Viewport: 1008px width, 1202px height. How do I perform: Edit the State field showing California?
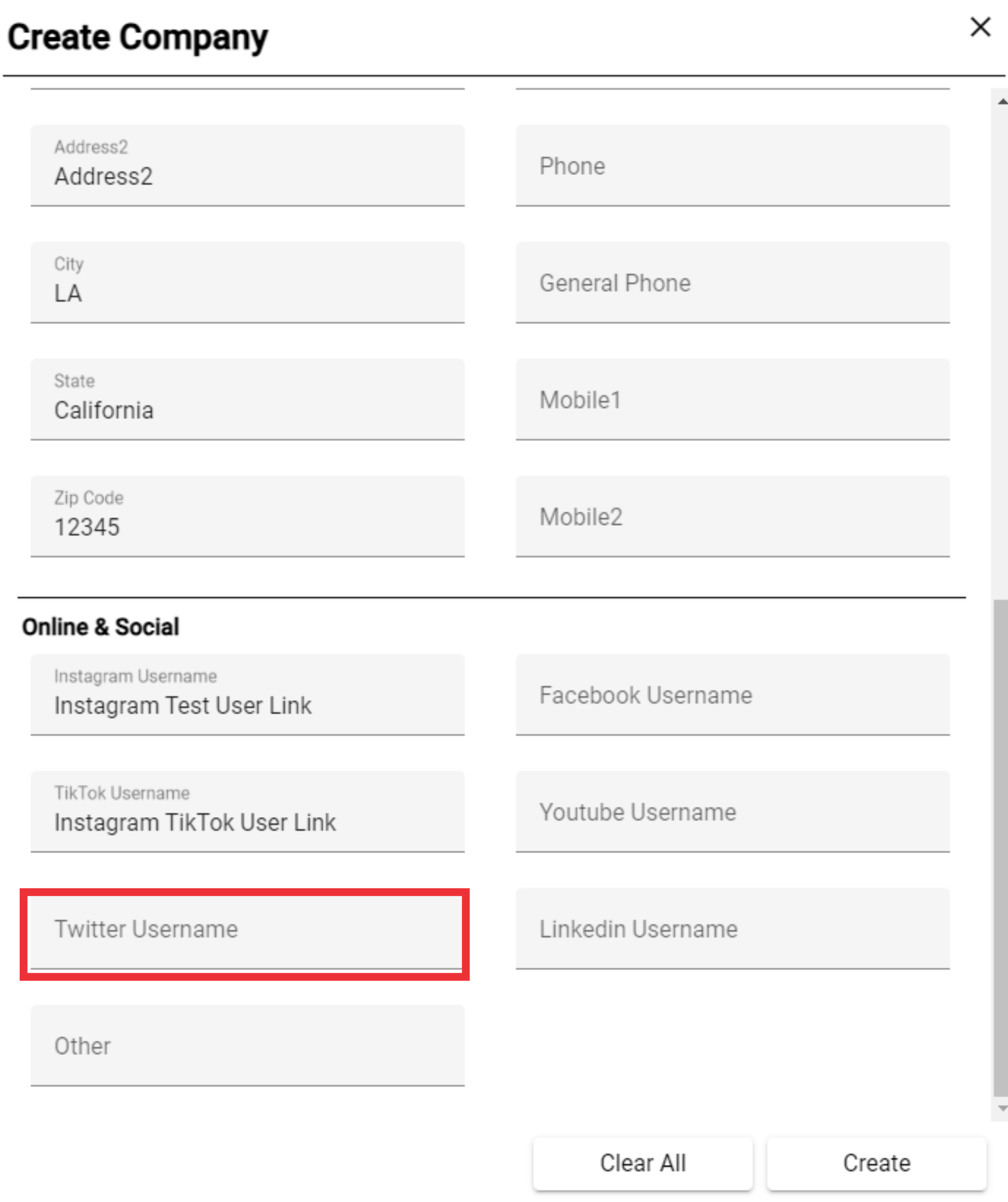pos(247,399)
